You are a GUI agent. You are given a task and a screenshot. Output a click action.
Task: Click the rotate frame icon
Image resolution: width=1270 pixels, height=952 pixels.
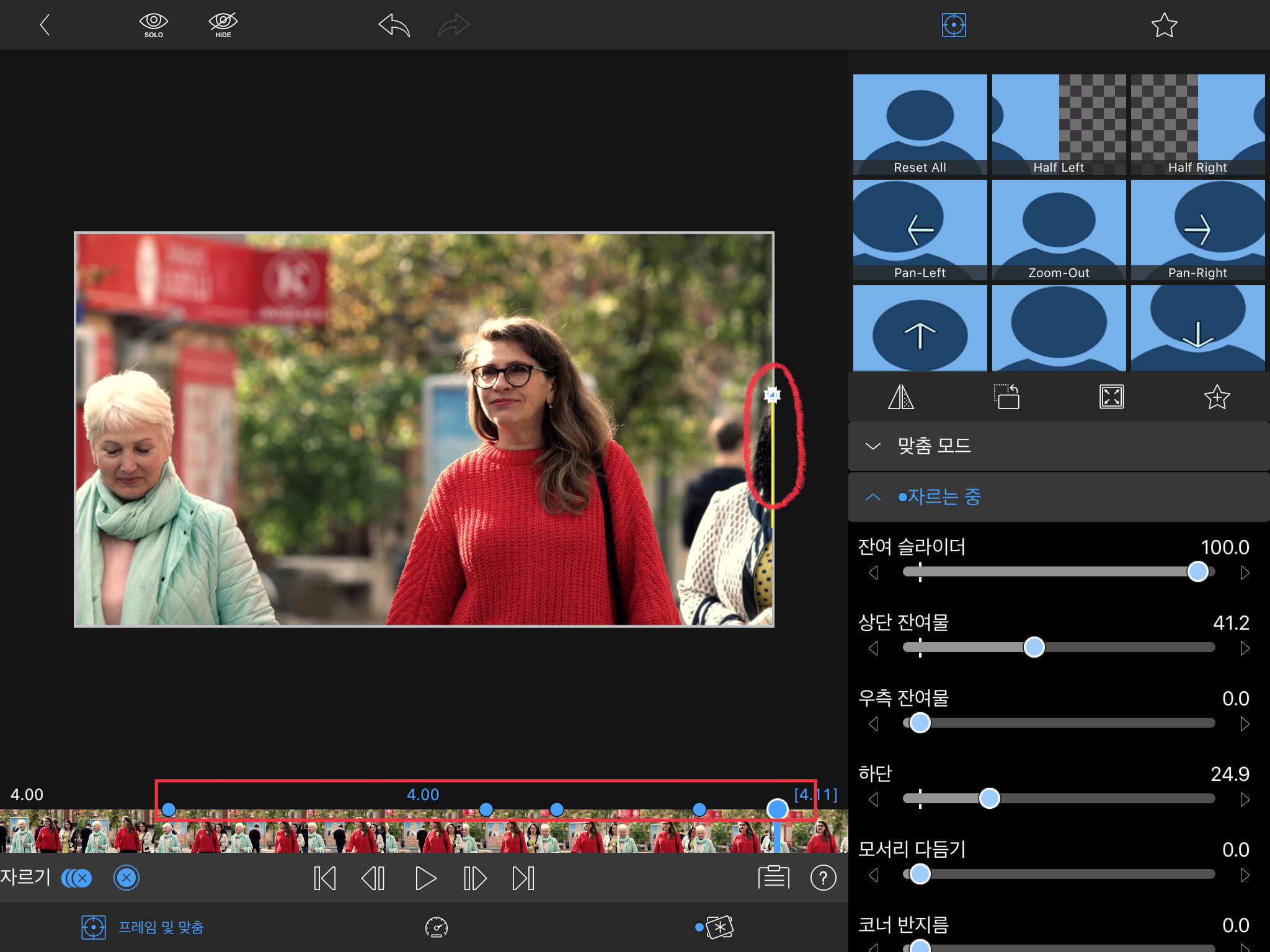coord(1006,397)
